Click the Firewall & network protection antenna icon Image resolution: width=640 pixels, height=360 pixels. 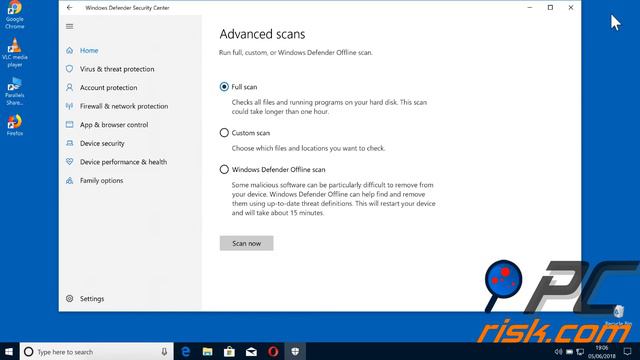tap(70, 106)
